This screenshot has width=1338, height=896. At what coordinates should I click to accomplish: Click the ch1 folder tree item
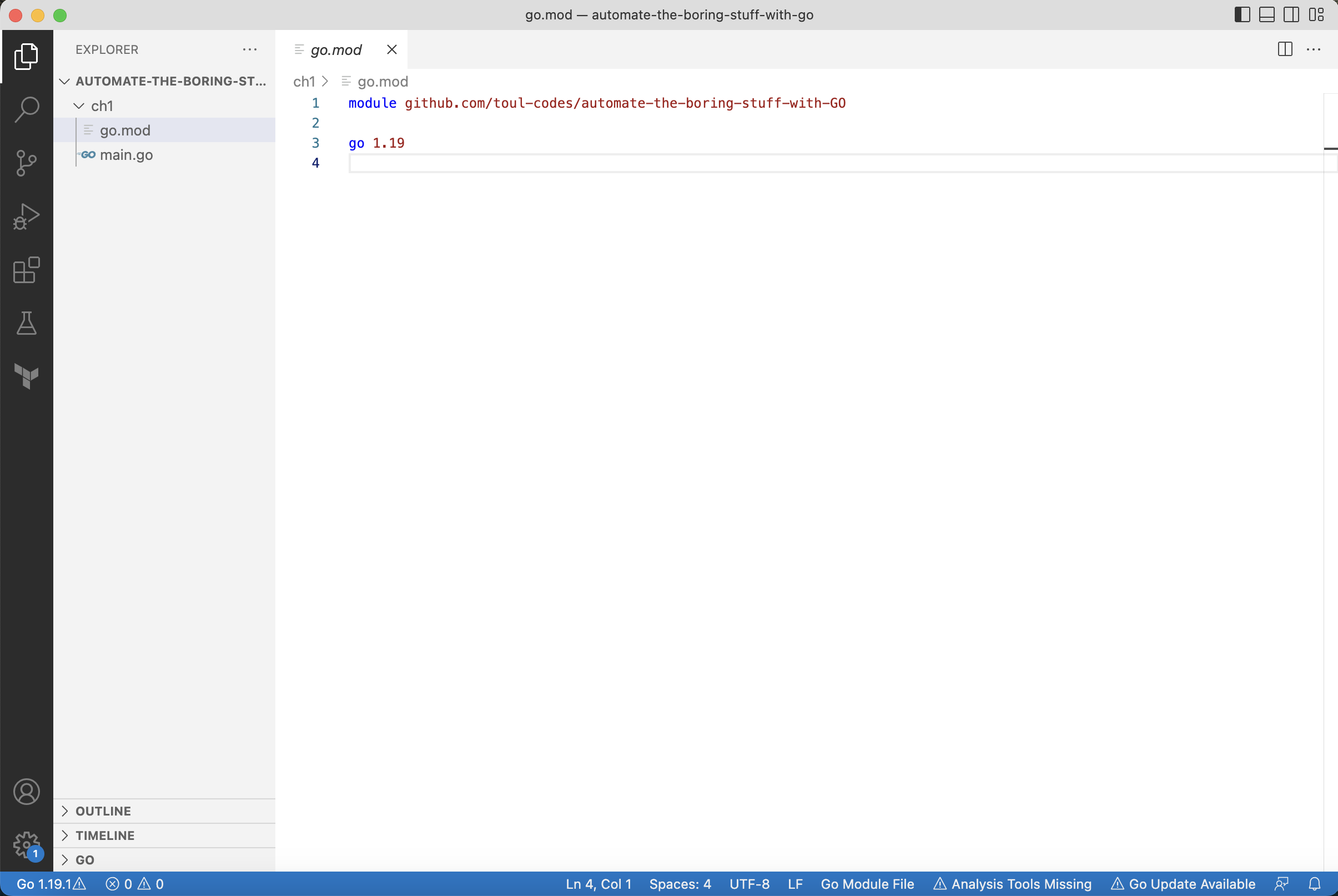pos(102,105)
